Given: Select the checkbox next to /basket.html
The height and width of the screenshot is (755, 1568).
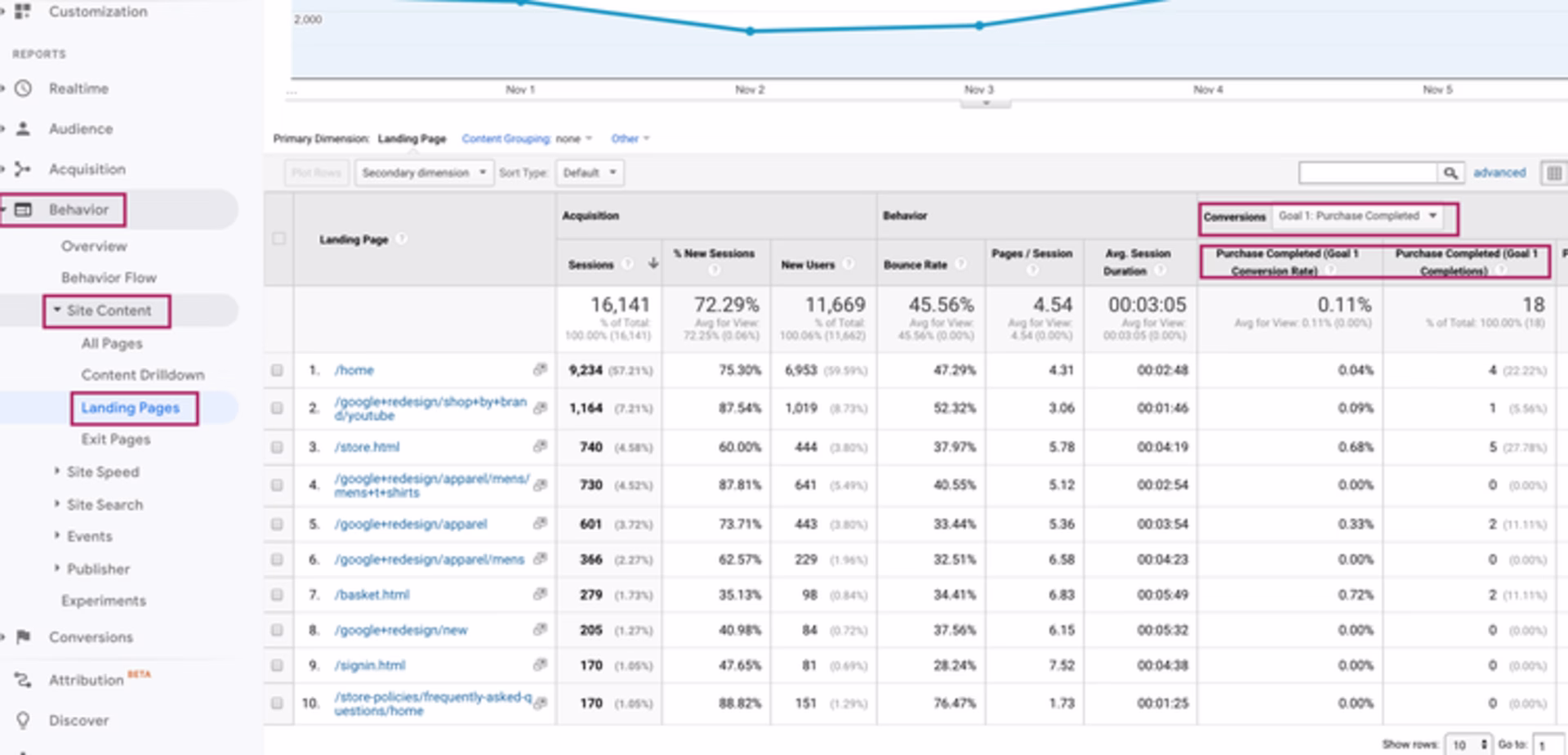Looking at the screenshot, I should point(277,594).
